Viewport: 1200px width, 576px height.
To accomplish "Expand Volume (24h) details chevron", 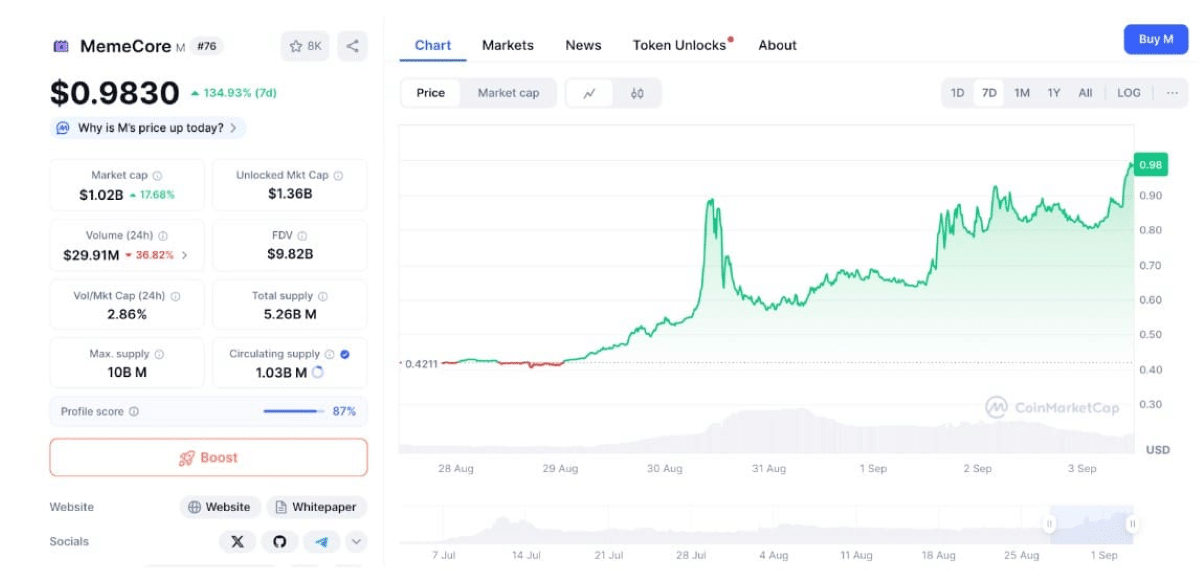I will click(x=185, y=255).
